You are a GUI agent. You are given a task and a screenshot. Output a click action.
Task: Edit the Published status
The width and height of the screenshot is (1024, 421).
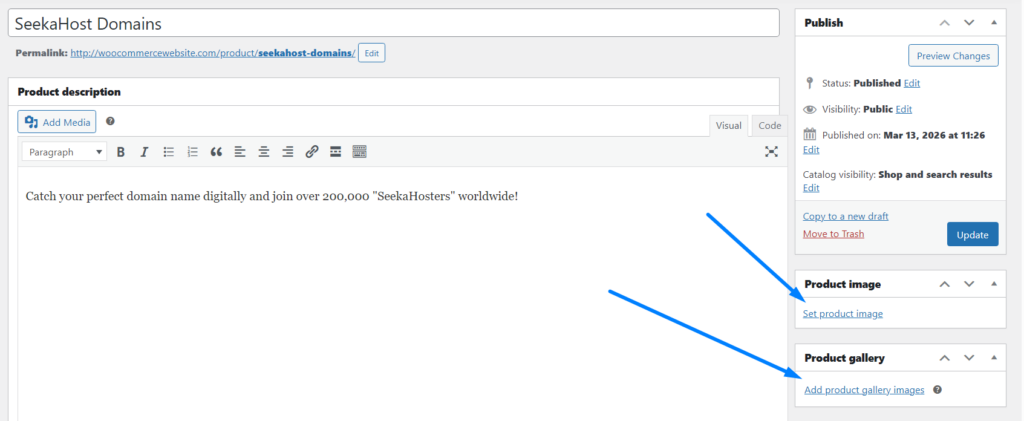pos(912,84)
